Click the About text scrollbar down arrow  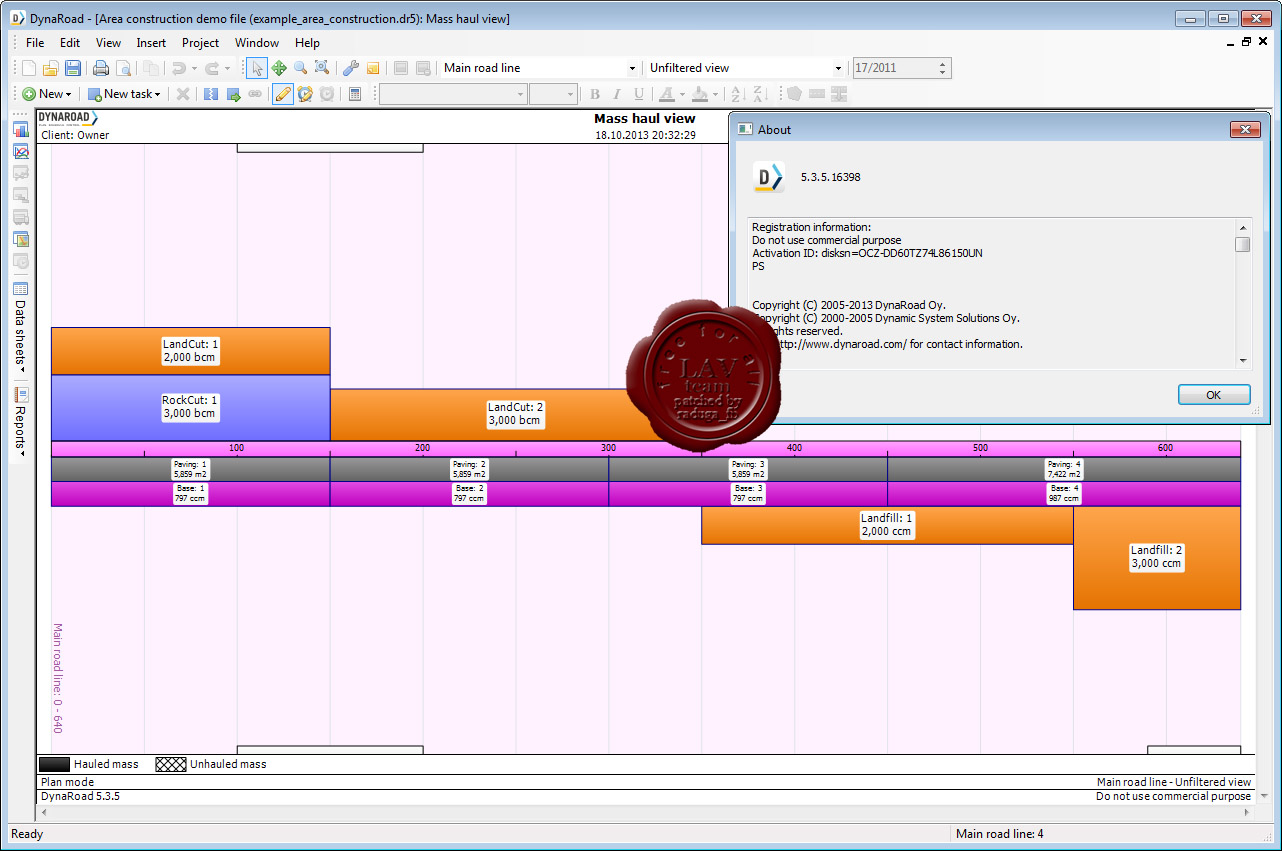coord(1242,360)
